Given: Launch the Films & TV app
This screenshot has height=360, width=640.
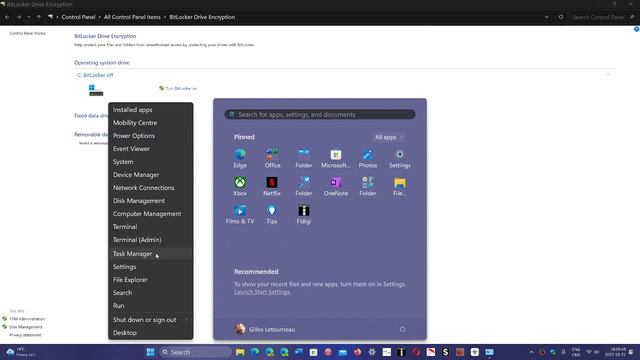Looking at the screenshot, I should [x=240, y=214].
